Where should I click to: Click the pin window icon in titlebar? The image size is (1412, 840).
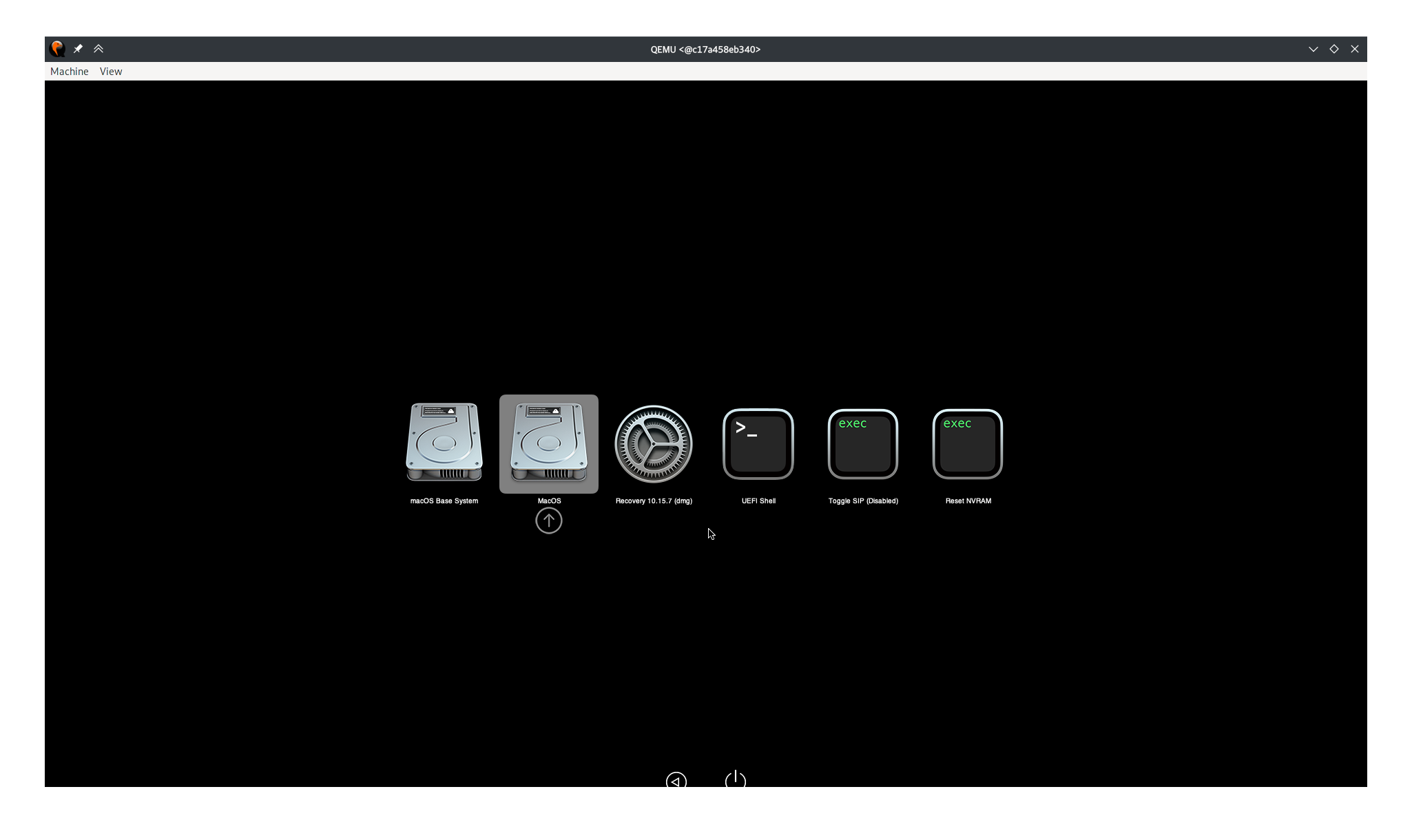pos(78,49)
